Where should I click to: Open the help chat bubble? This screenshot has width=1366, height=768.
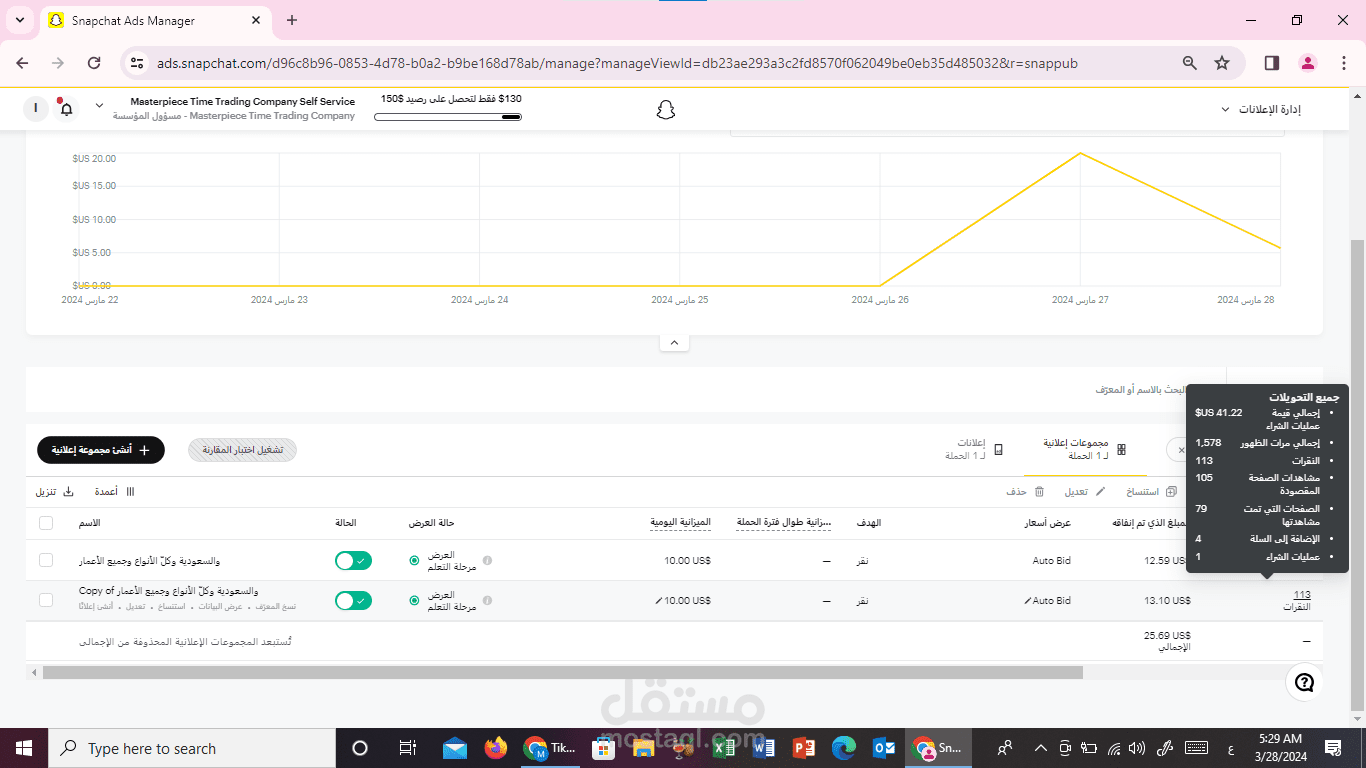click(1304, 683)
